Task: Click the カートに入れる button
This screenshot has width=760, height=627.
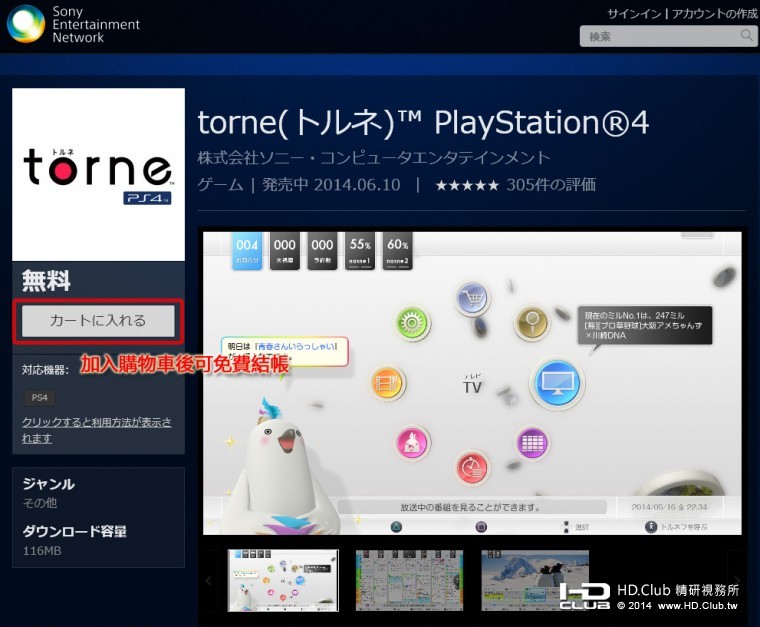Action: (98, 320)
